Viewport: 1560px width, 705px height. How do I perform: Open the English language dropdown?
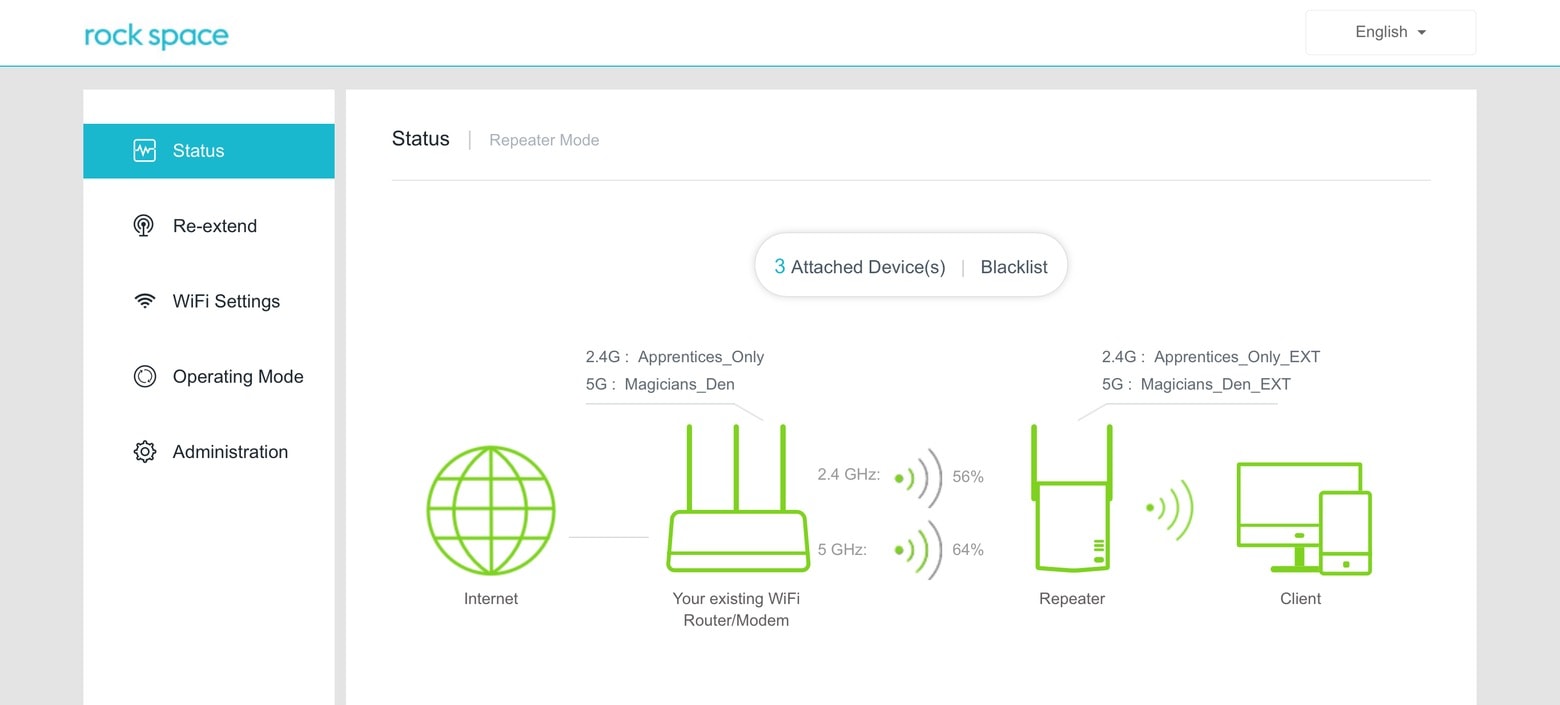[1390, 32]
